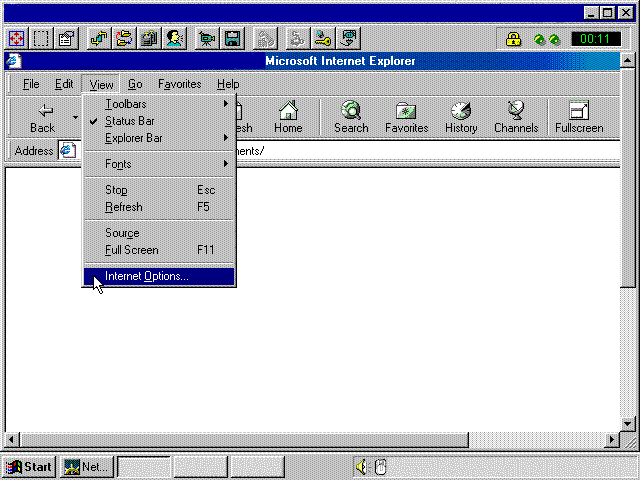The width and height of the screenshot is (640, 480).
Task: Open the Edit menu
Action: [64, 84]
